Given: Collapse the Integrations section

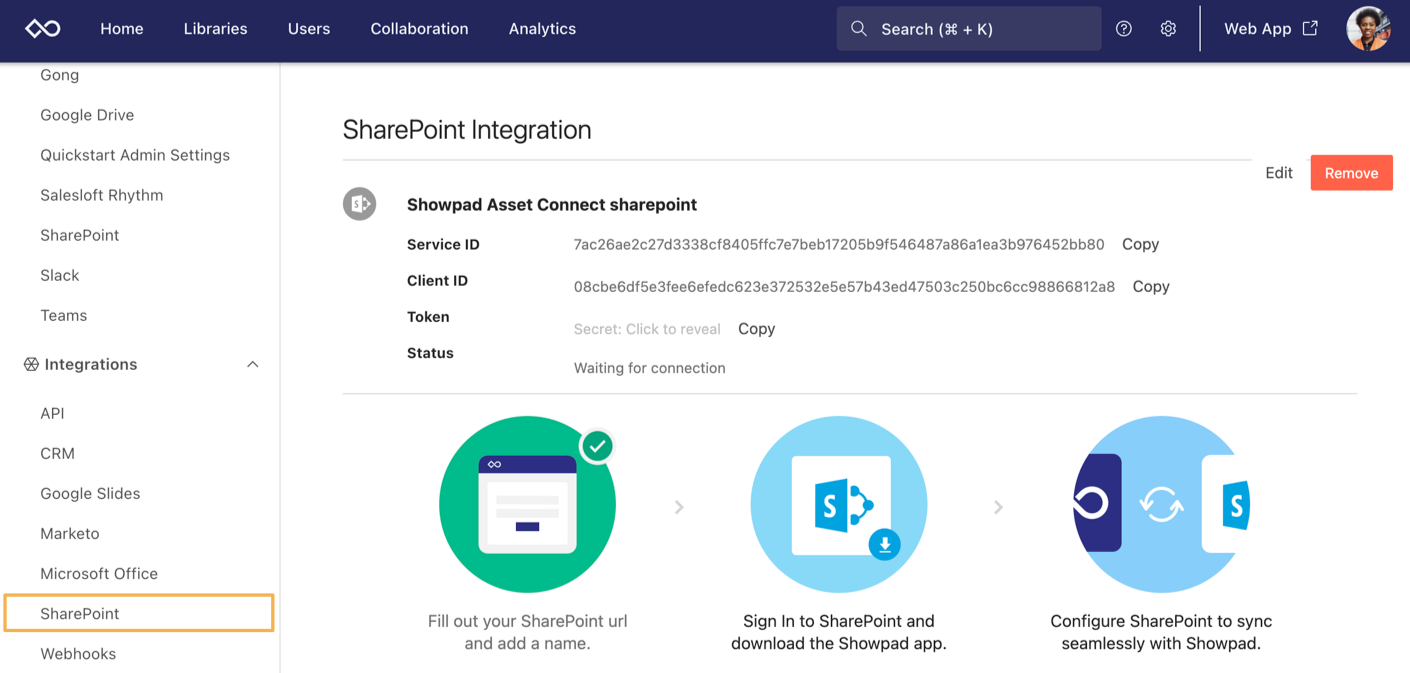Looking at the screenshot, I should 253,364.
